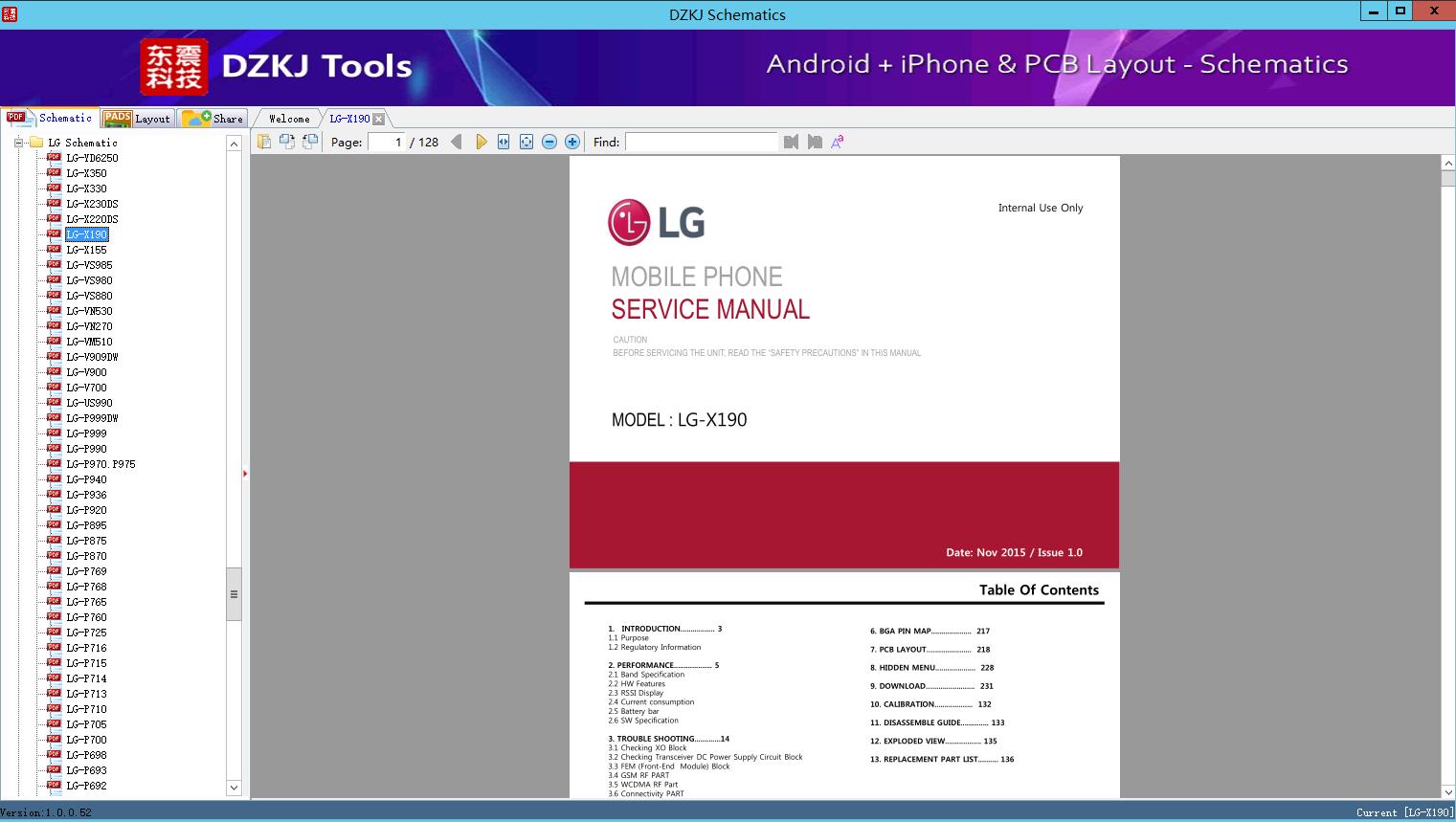Click the document viewer scrollbar thumb

[1448, 179]
